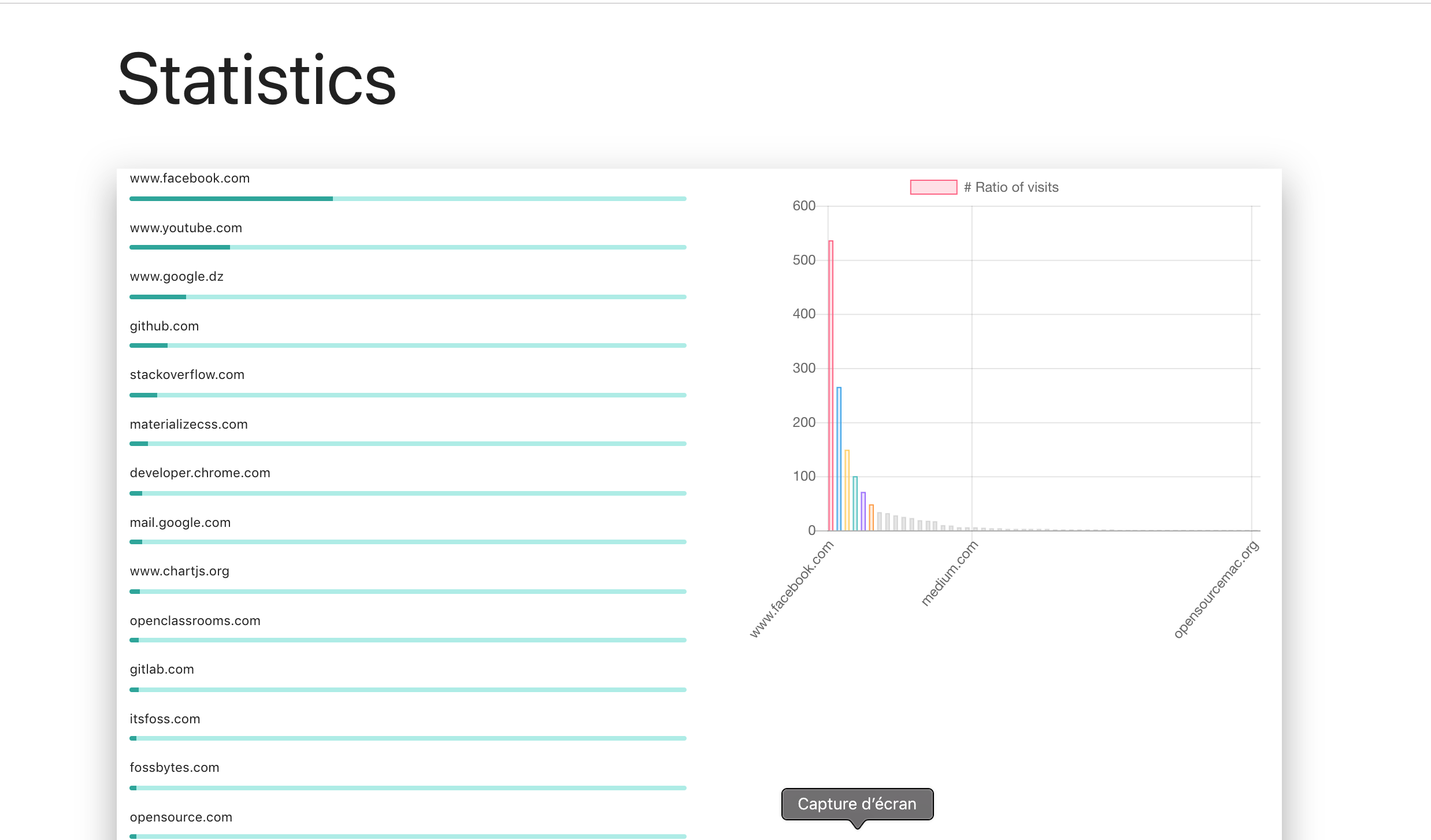Image resolution: width=1431 pixels, height=840 pixels.
Task: Click the Statistics page heading
Action: pyautogui.click(x=257, y=80)
